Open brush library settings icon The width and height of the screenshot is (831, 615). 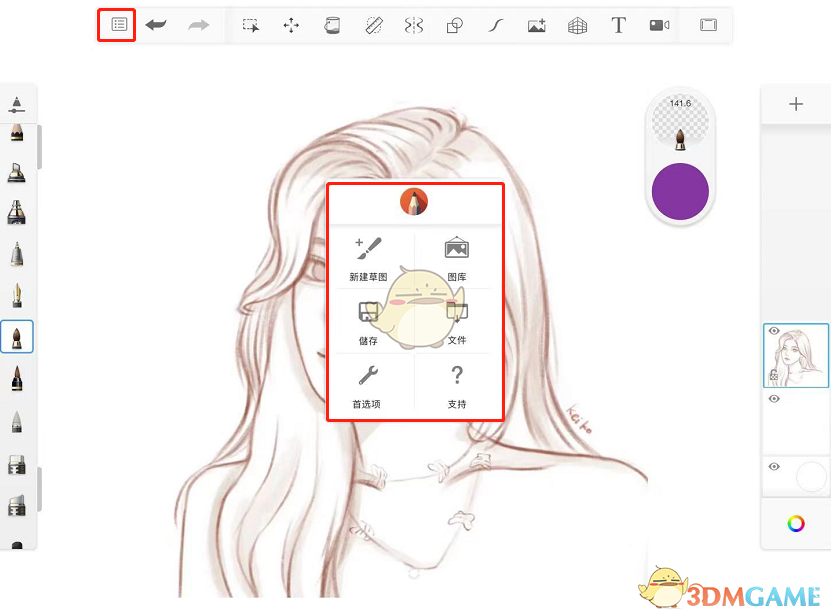pos(17,104)
